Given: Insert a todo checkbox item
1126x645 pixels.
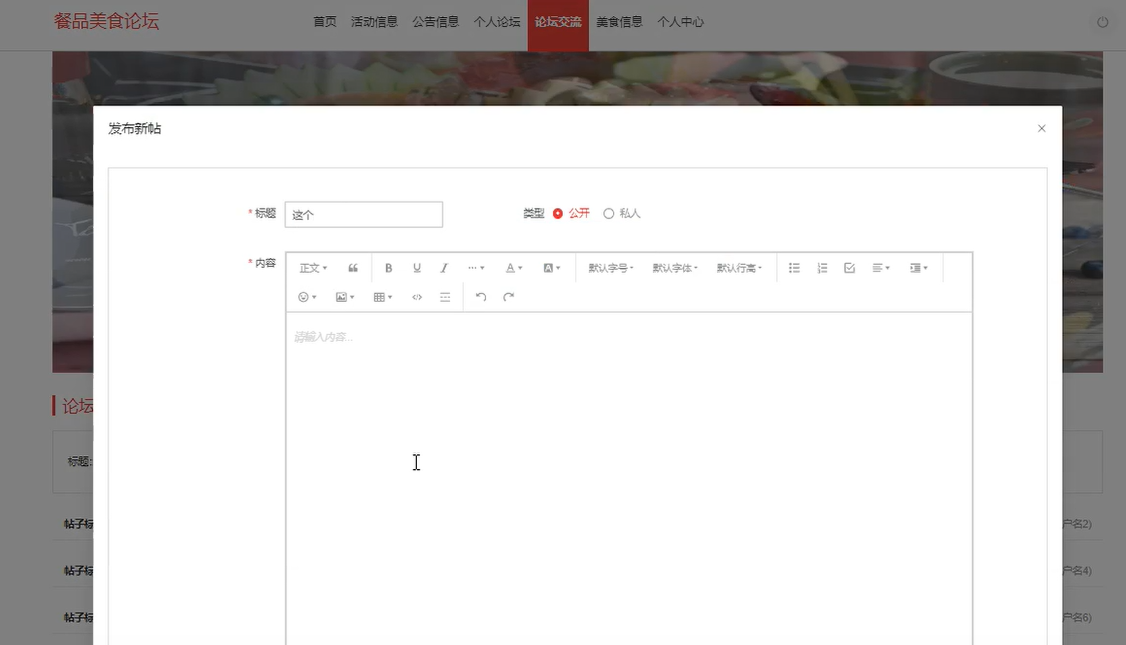Looking at the screenshot, I should pyautogui.click(x=850, y=268).
